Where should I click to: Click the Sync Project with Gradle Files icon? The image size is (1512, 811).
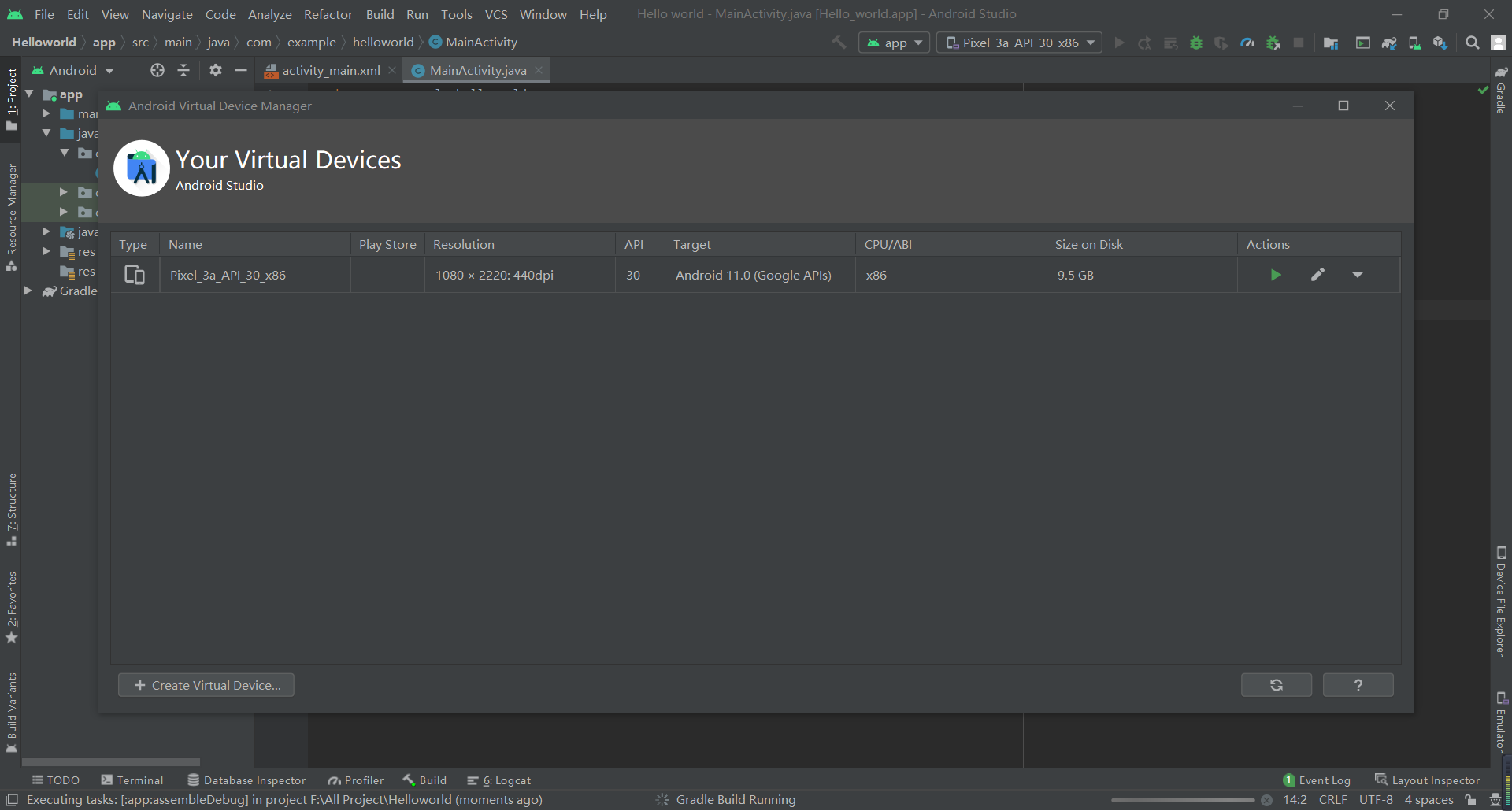coord(1389,43)
